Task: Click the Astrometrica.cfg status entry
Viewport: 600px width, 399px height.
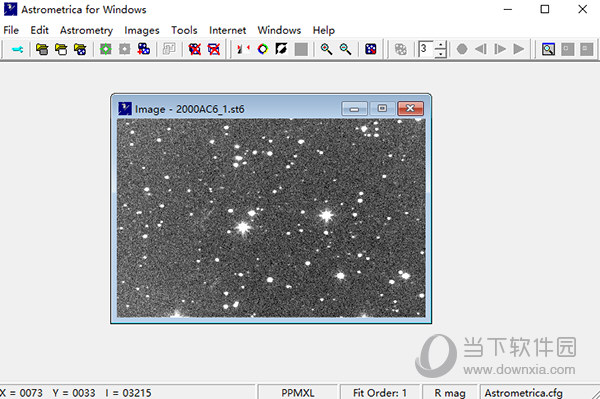Action: coord(523,392)
